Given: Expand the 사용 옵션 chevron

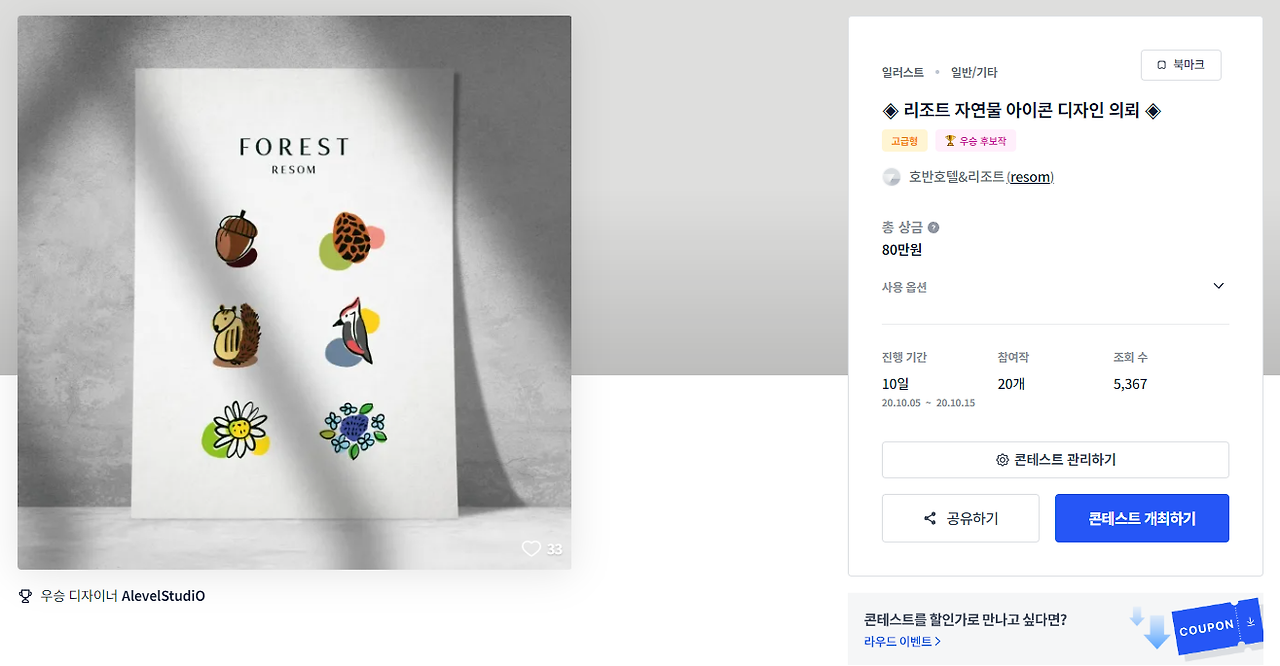Looking at the screenshot, I should 1218,286.
